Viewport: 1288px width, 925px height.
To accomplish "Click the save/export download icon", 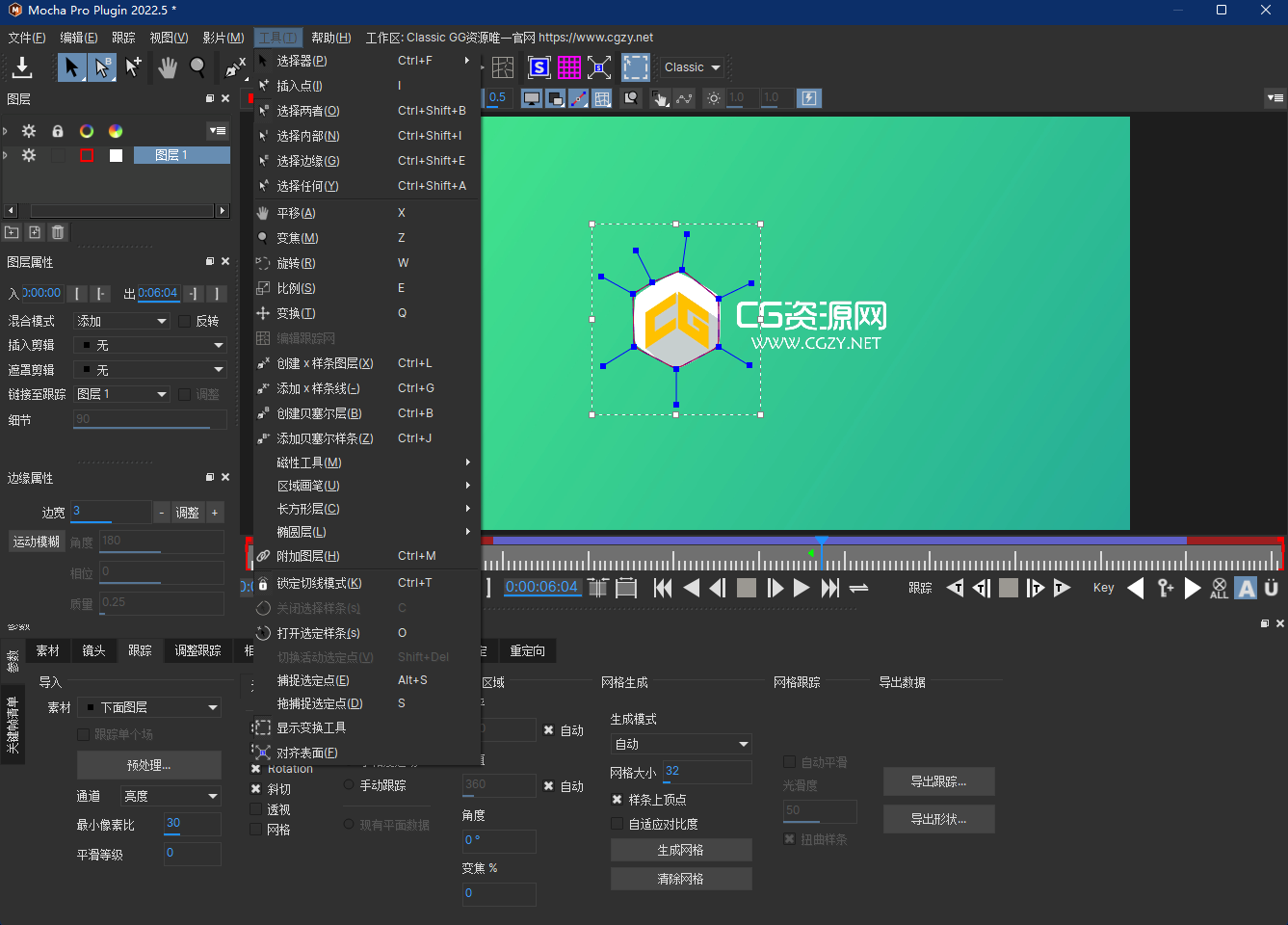I will pos(22,67).
